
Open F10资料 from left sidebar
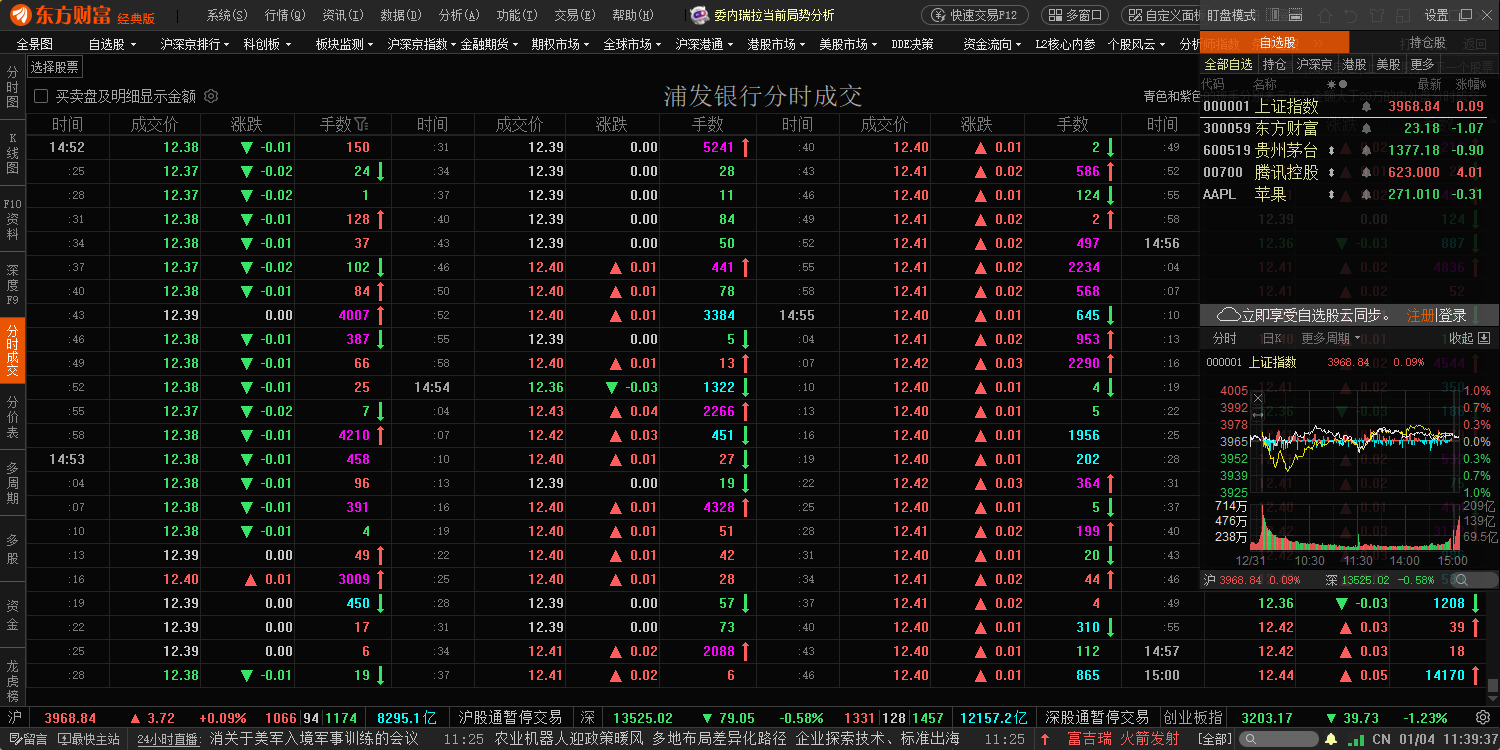point(13,218)
